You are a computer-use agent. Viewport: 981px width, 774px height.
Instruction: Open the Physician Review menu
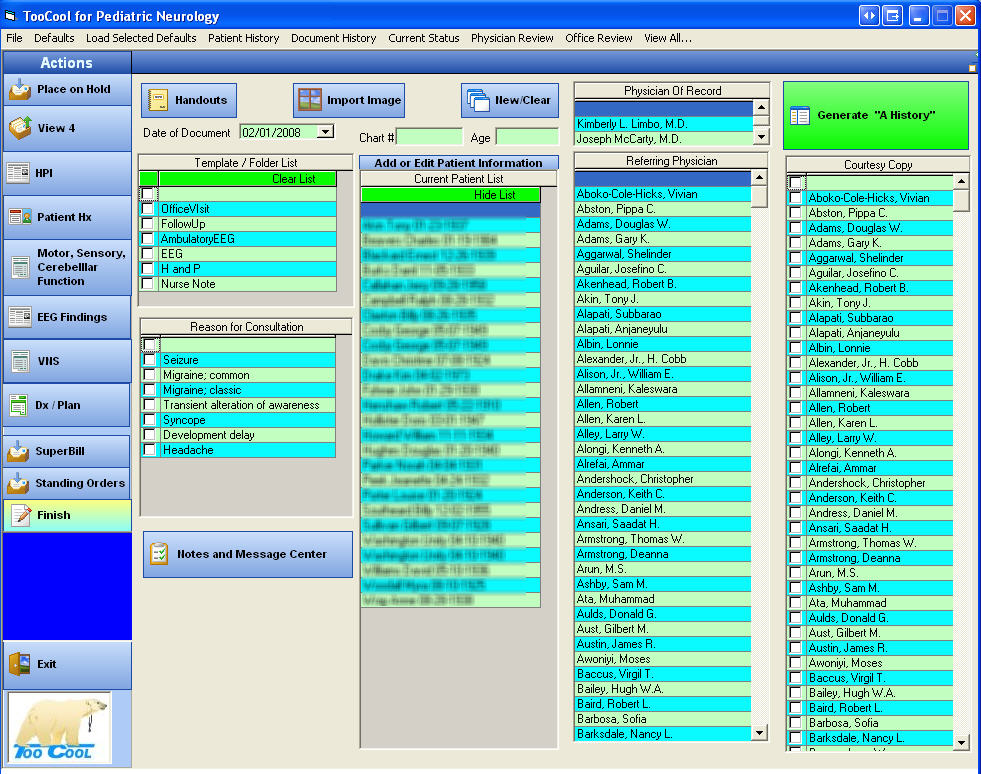point(512,38)
